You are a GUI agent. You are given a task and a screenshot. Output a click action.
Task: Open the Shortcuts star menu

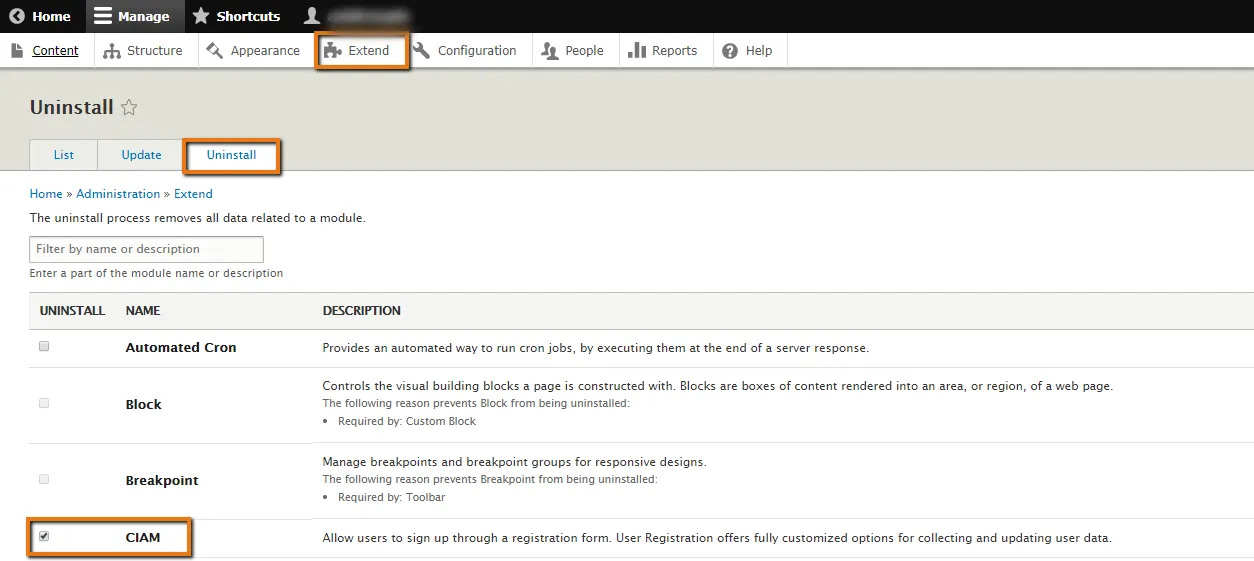[201, 16]
